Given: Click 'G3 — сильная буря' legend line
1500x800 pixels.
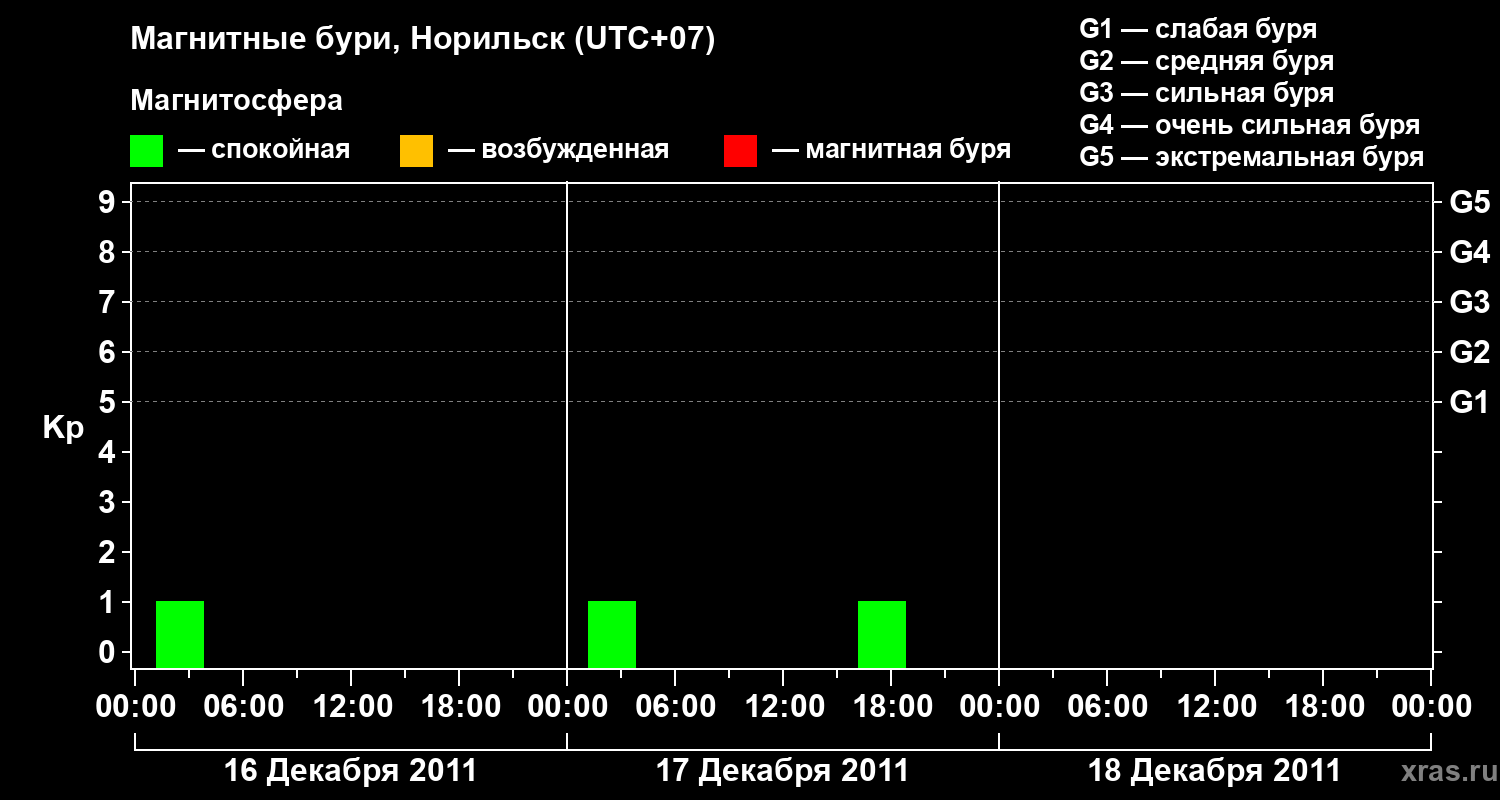Looking at the screenshot, I should click(1206, 93).
